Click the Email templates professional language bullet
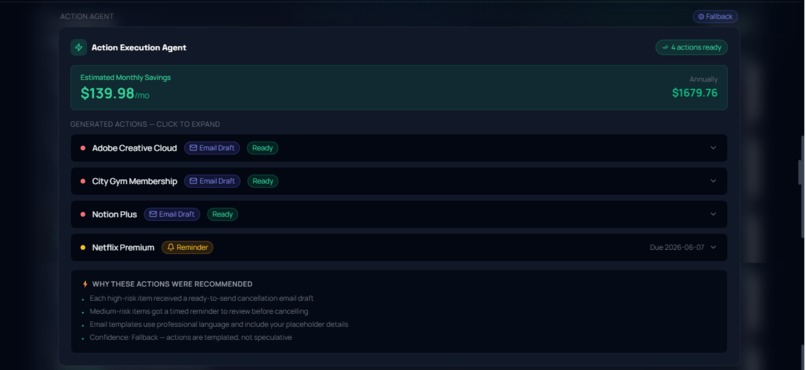 (x=219, y=324)
